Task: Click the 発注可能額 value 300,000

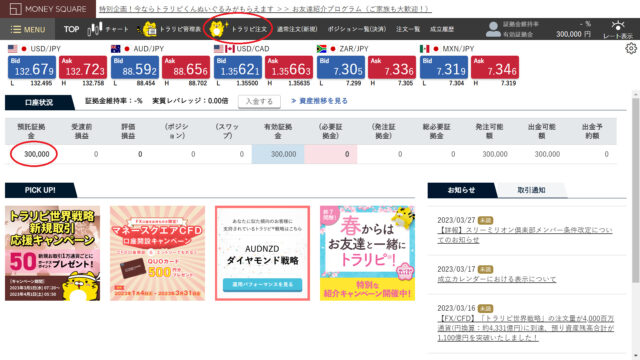Action: click(495, 154)
